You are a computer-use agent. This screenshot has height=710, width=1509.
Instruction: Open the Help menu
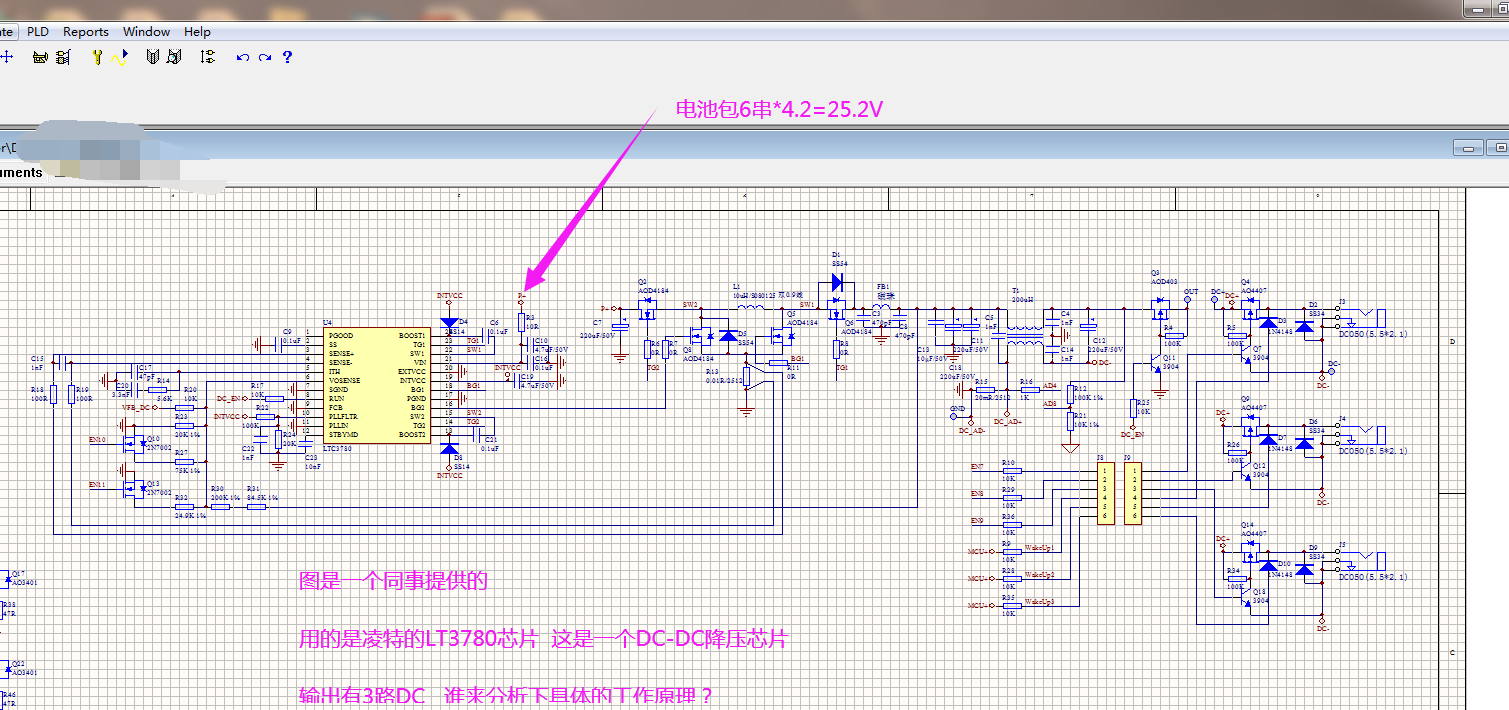click(197, 31)
